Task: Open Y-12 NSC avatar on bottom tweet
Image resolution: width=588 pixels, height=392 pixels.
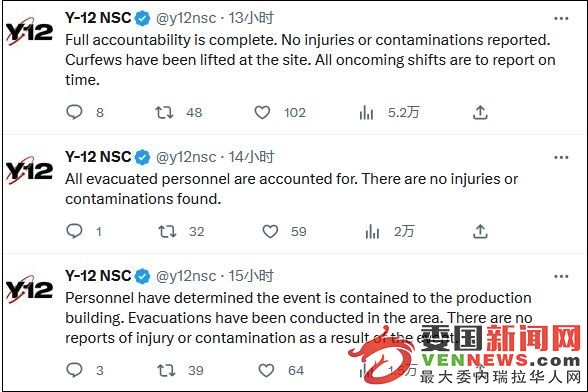Action: point(30,290)
